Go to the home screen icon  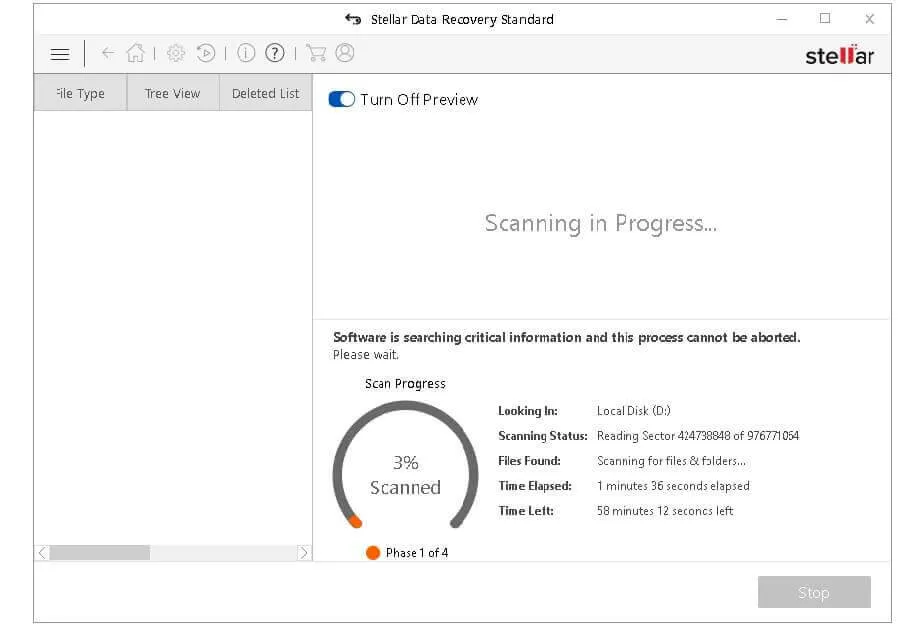tap(136, 54)
